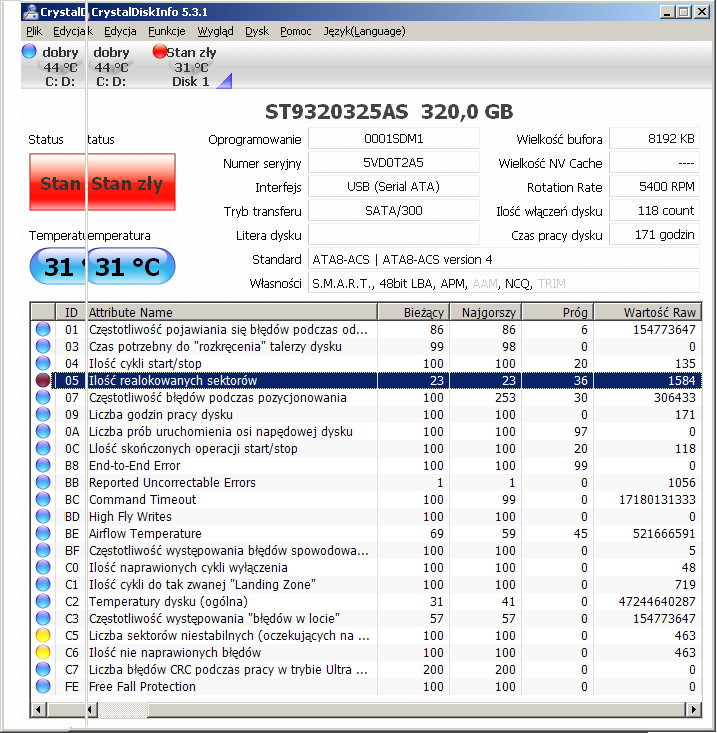Click the Najgorszy column header

tap(485, 312)
